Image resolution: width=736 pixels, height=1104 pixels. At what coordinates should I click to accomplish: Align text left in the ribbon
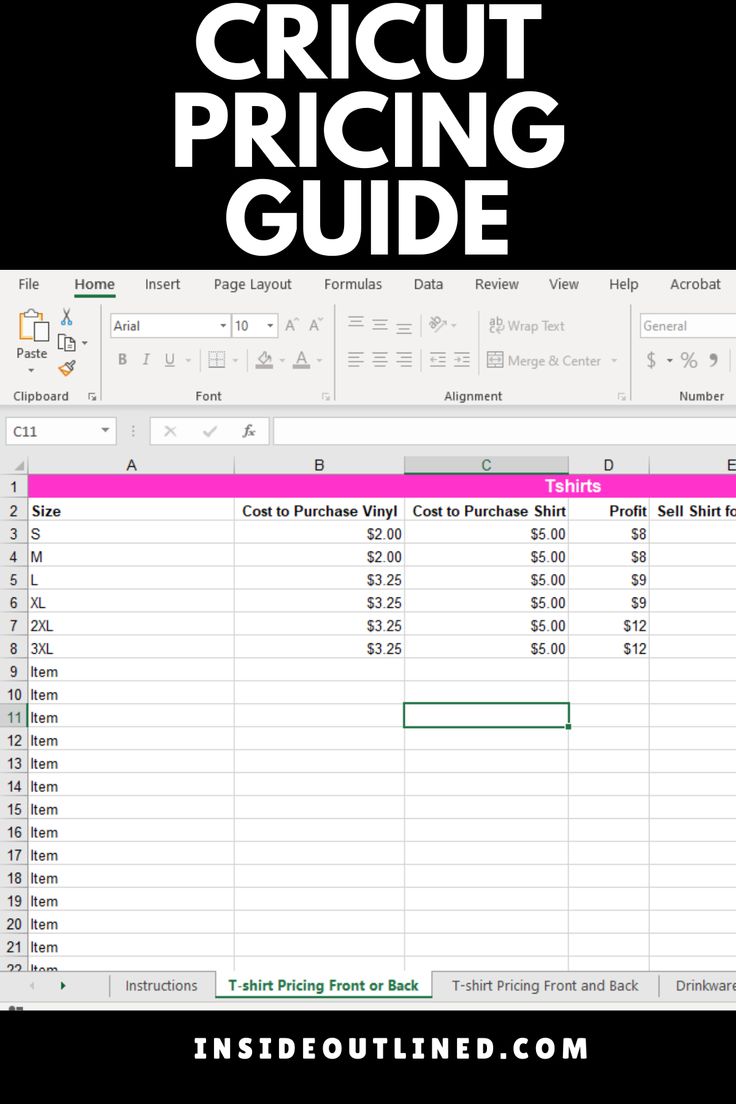pyautogui.click(x=356, y=360)
